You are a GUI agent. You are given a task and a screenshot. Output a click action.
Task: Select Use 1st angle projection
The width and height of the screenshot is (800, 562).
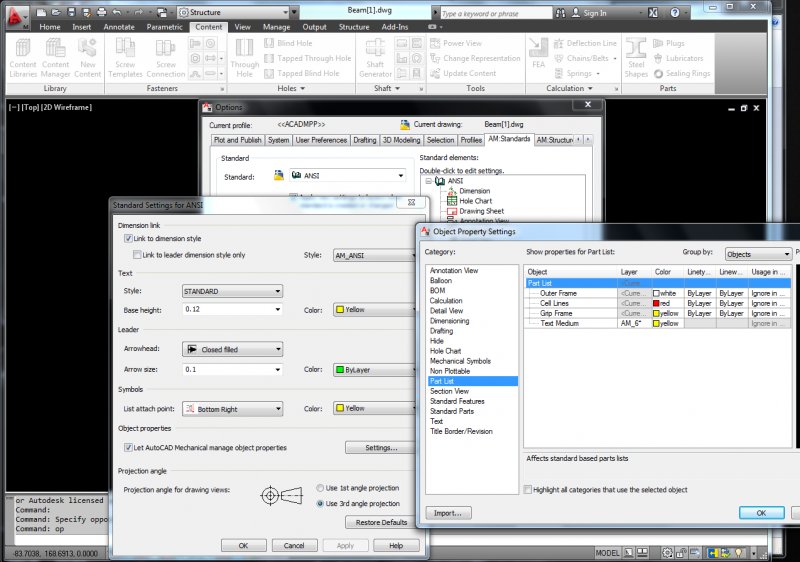(x=320, y=488)
